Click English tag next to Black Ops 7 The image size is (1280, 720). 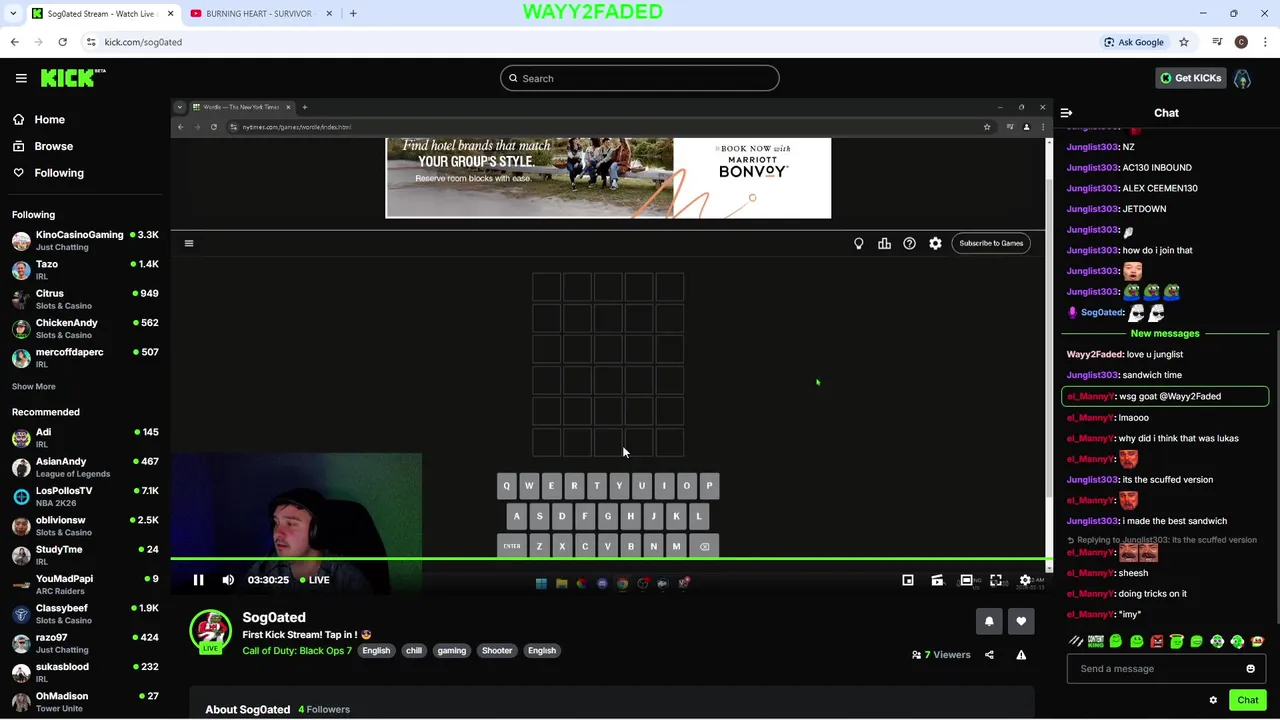click(376, 651)
